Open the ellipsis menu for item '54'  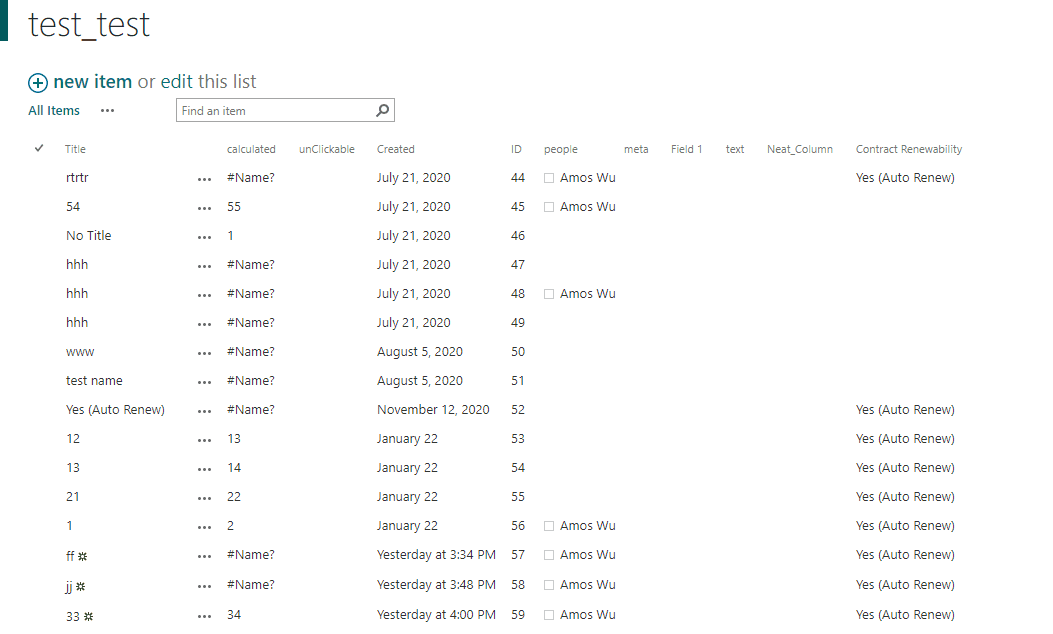(204, 206)
